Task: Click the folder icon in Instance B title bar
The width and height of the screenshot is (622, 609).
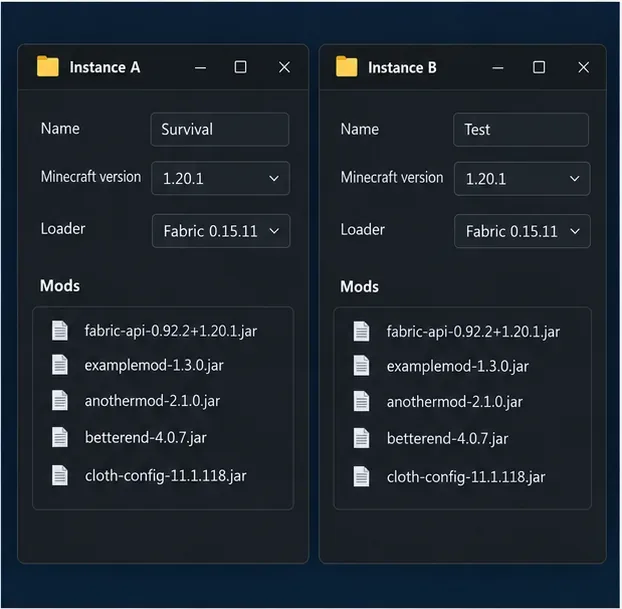Action: (346, 66)
